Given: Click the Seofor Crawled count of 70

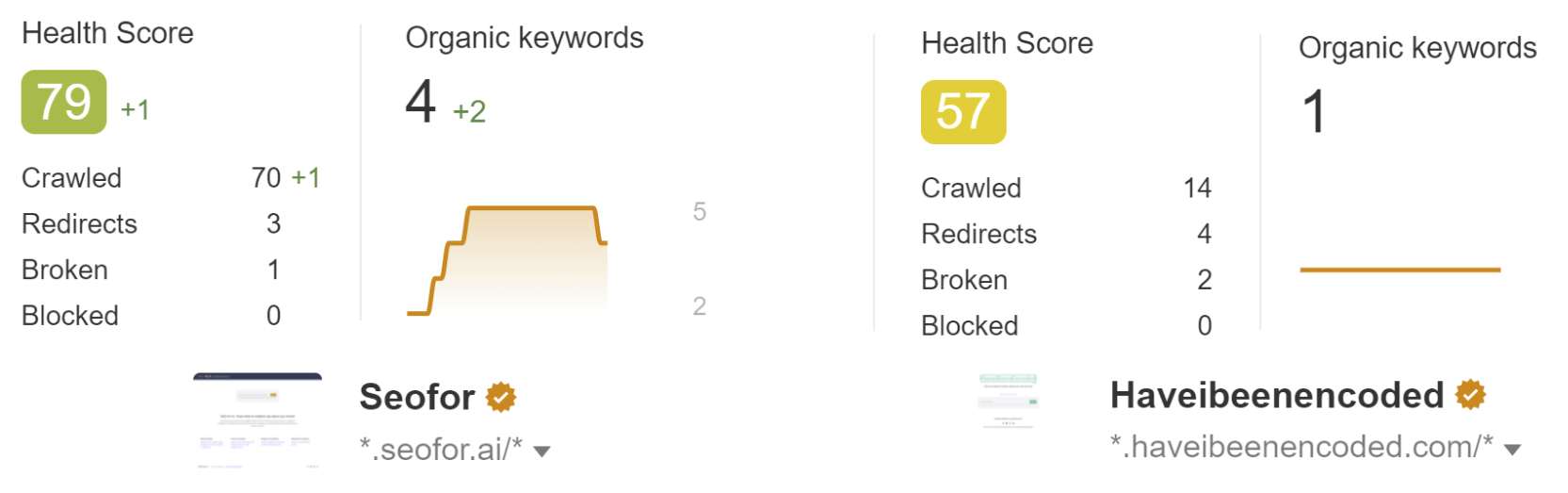Looking at the screenshot, I should pyautogui.click(x=266, y=177).
